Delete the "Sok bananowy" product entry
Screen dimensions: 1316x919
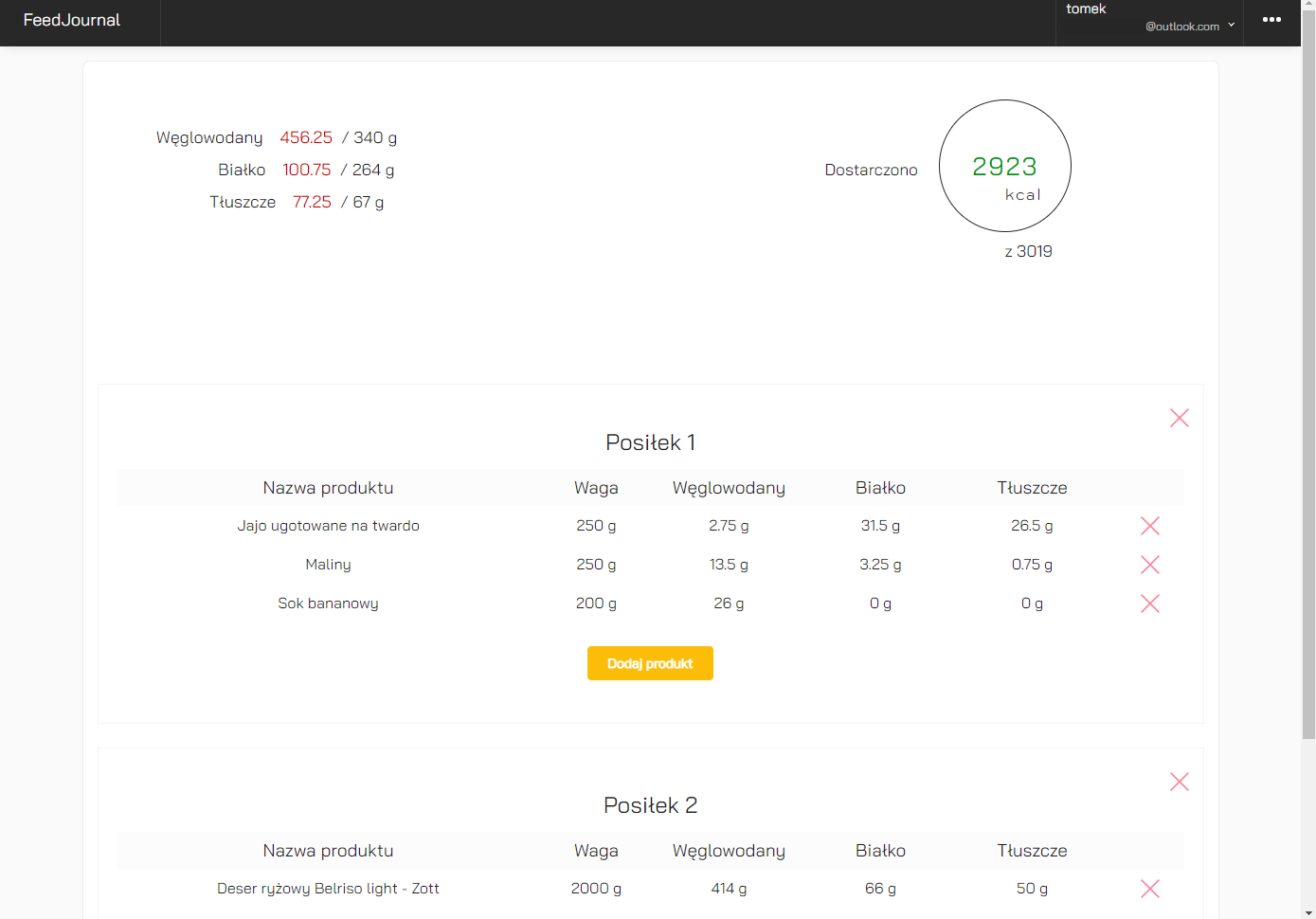(x=1149, y=604)
